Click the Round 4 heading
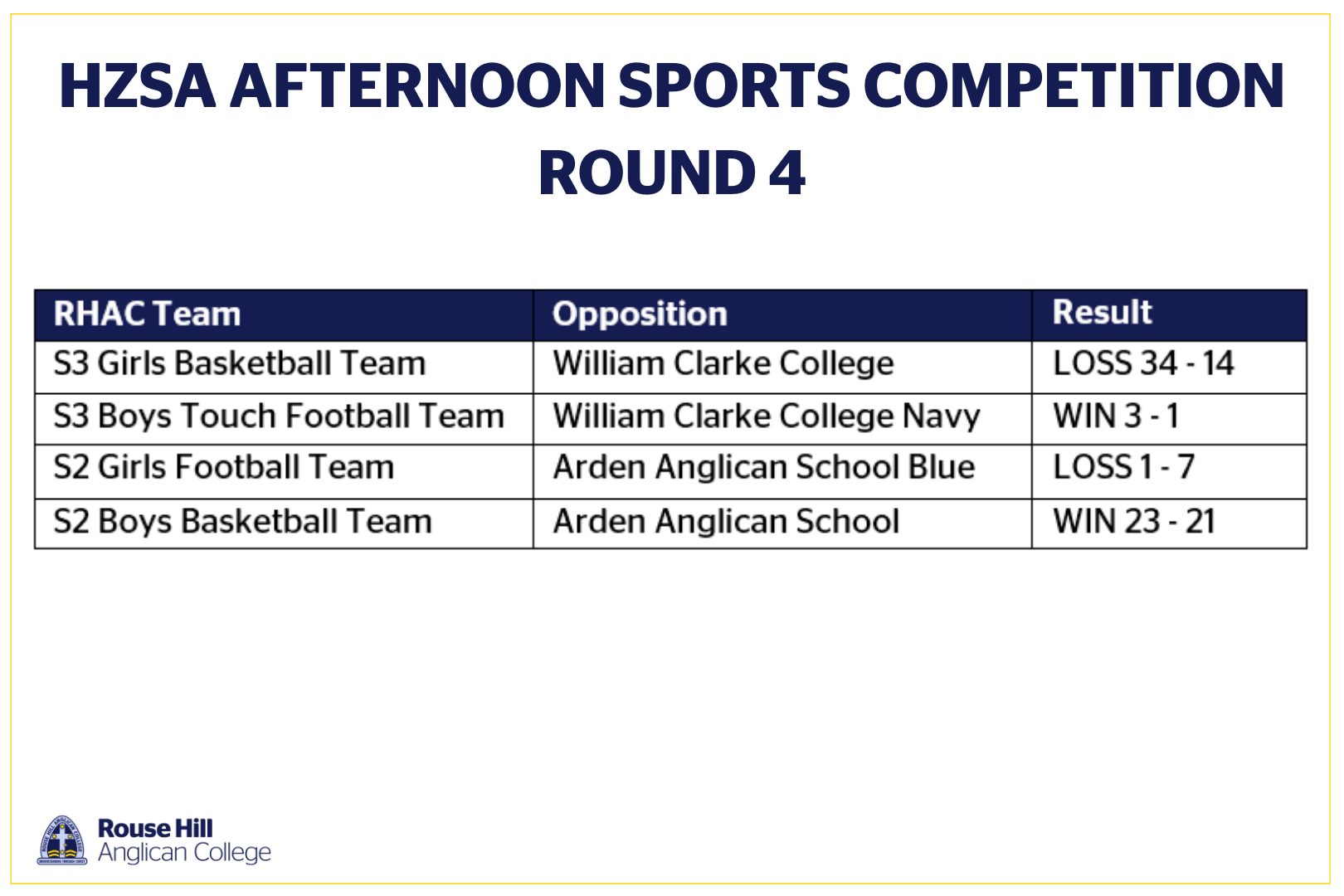Viewport: 1344px width, 896px height. (x=672, y=173)
